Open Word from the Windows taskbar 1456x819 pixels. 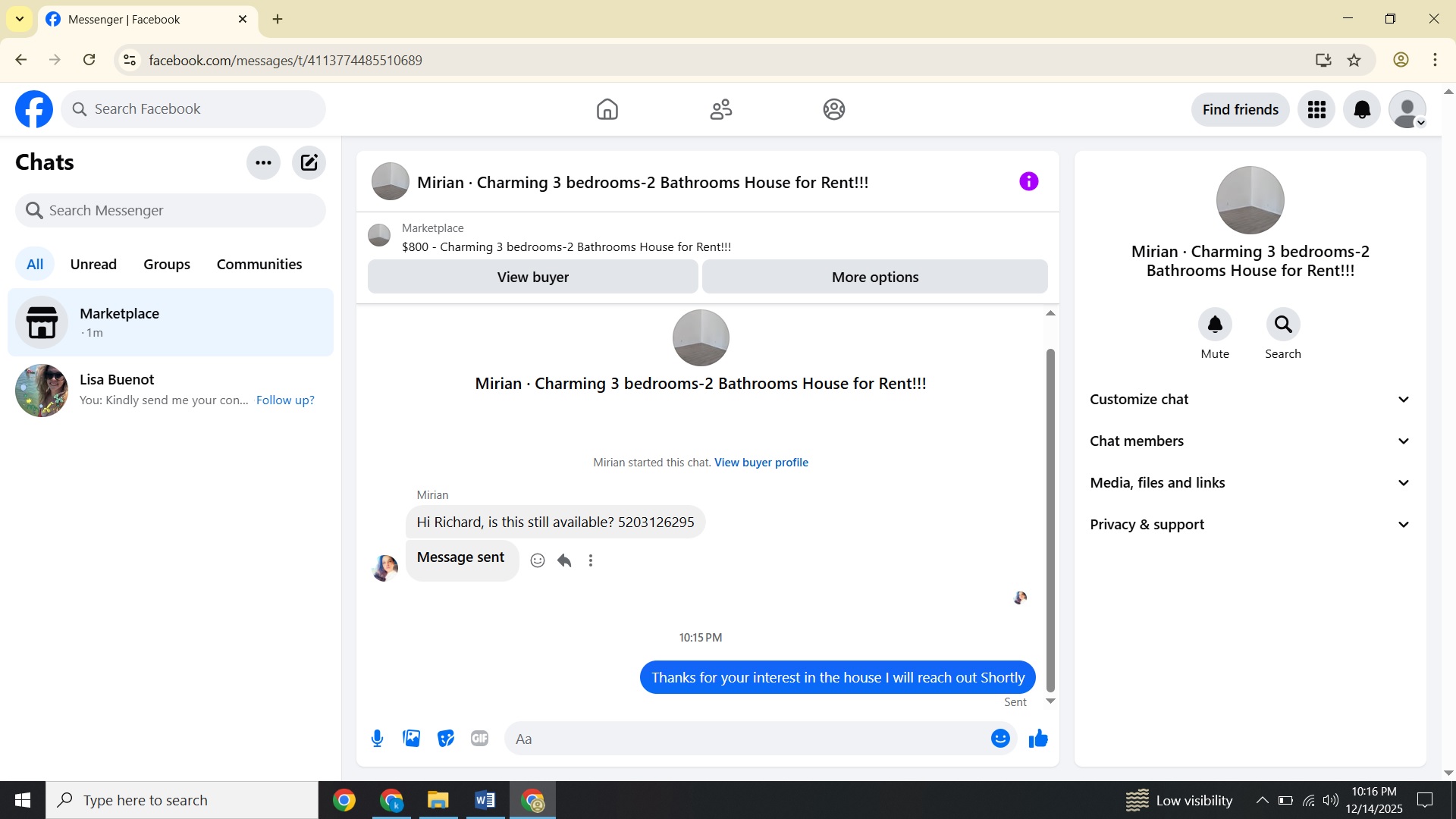coord(485,800)
